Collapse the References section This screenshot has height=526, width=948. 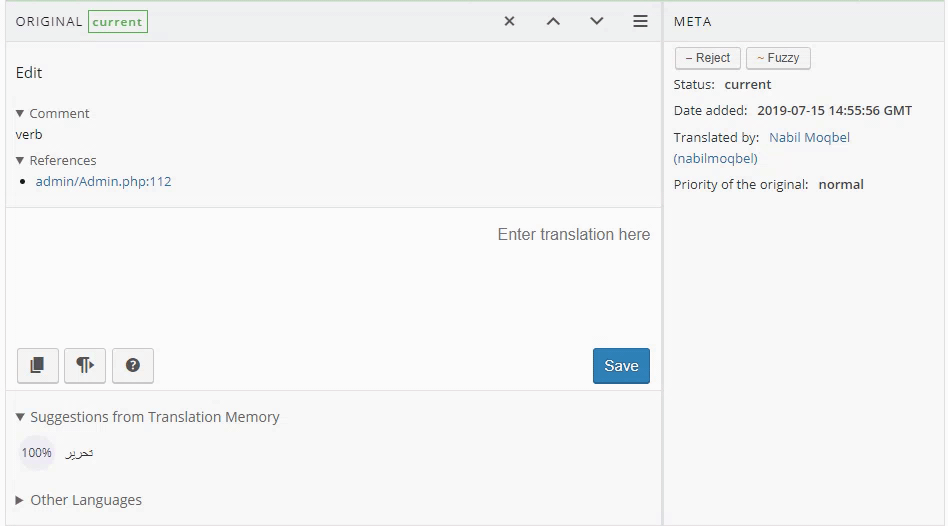click(x=56, y=160)
